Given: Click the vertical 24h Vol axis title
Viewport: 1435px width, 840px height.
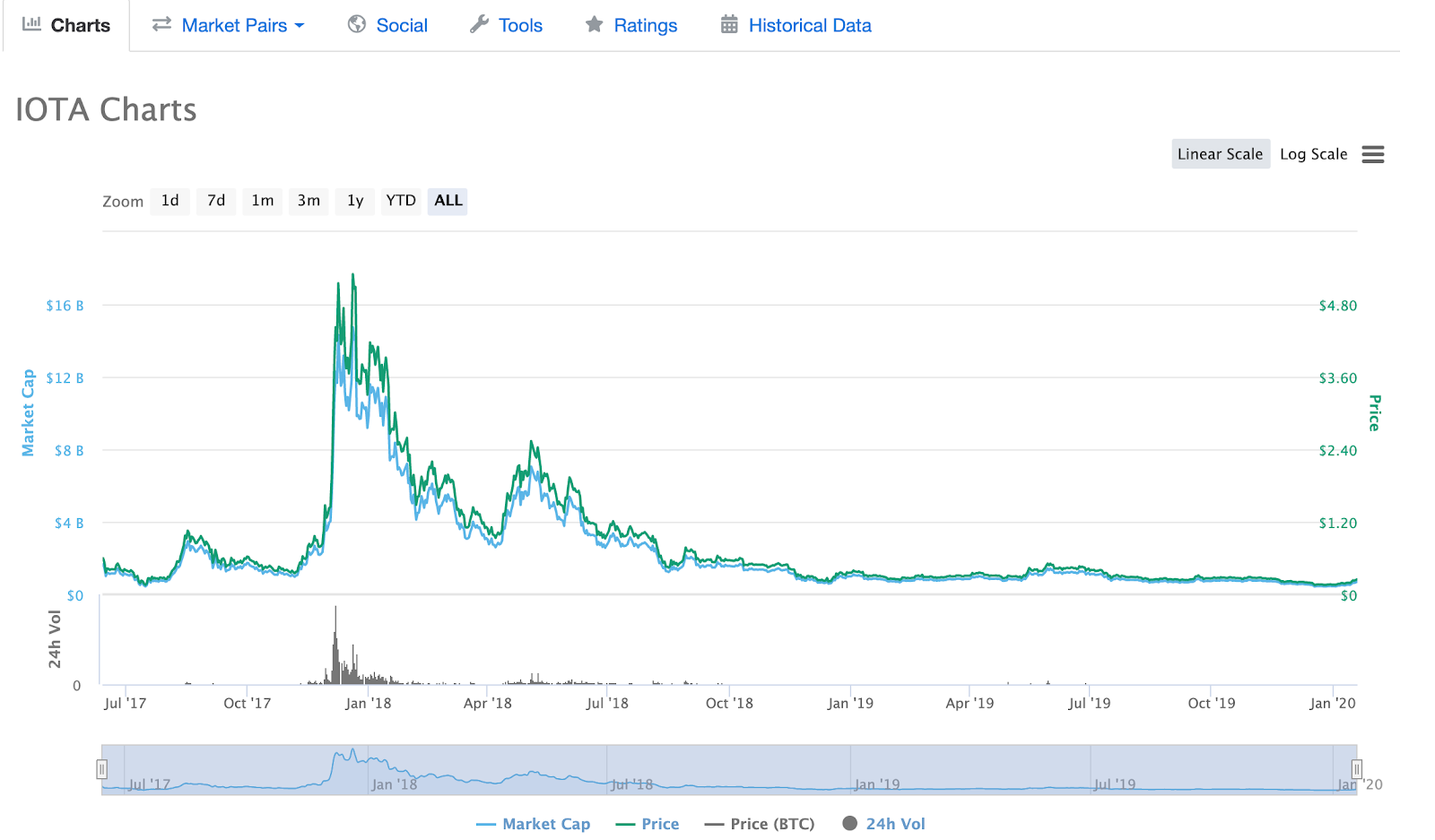Looking at the screenshot, I should 55,639.
